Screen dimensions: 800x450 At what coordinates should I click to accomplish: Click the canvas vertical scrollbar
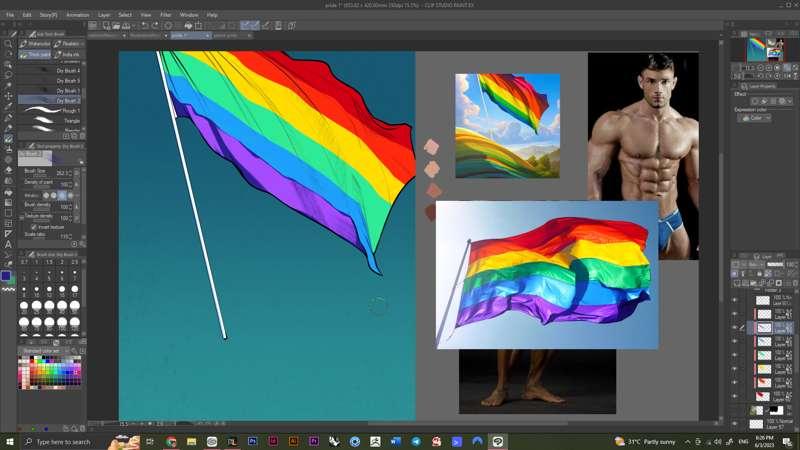pyautogui.click(x=721, y=230)
